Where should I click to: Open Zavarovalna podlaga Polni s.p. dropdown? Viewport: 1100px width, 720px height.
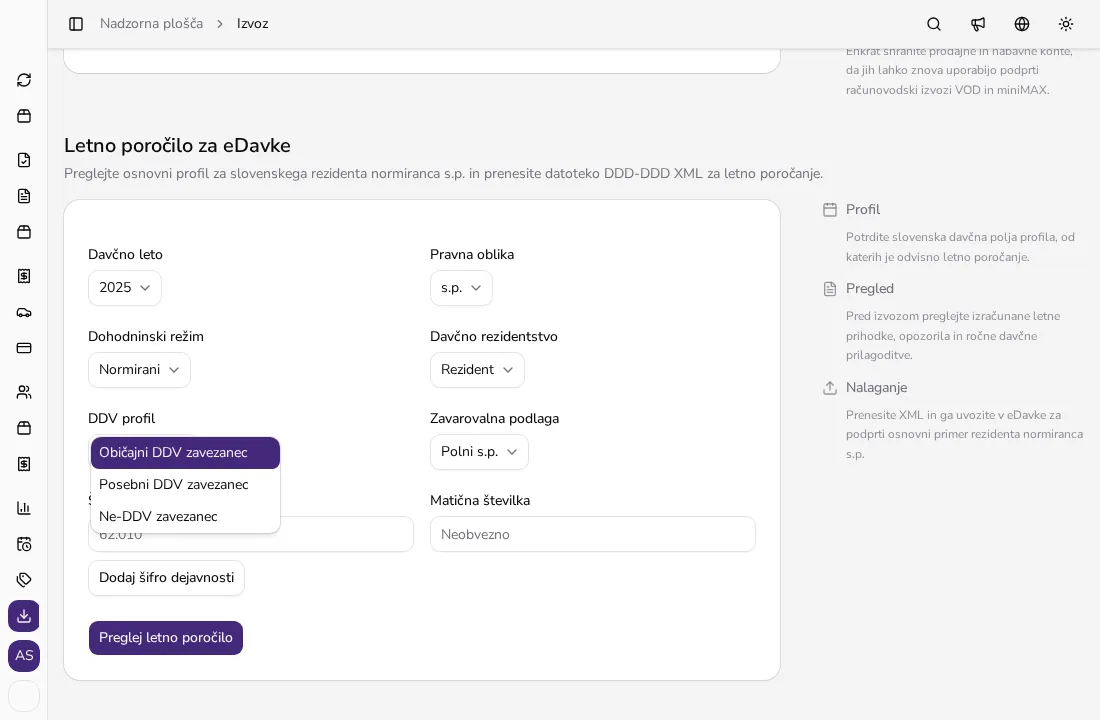[x=479, y=452]
